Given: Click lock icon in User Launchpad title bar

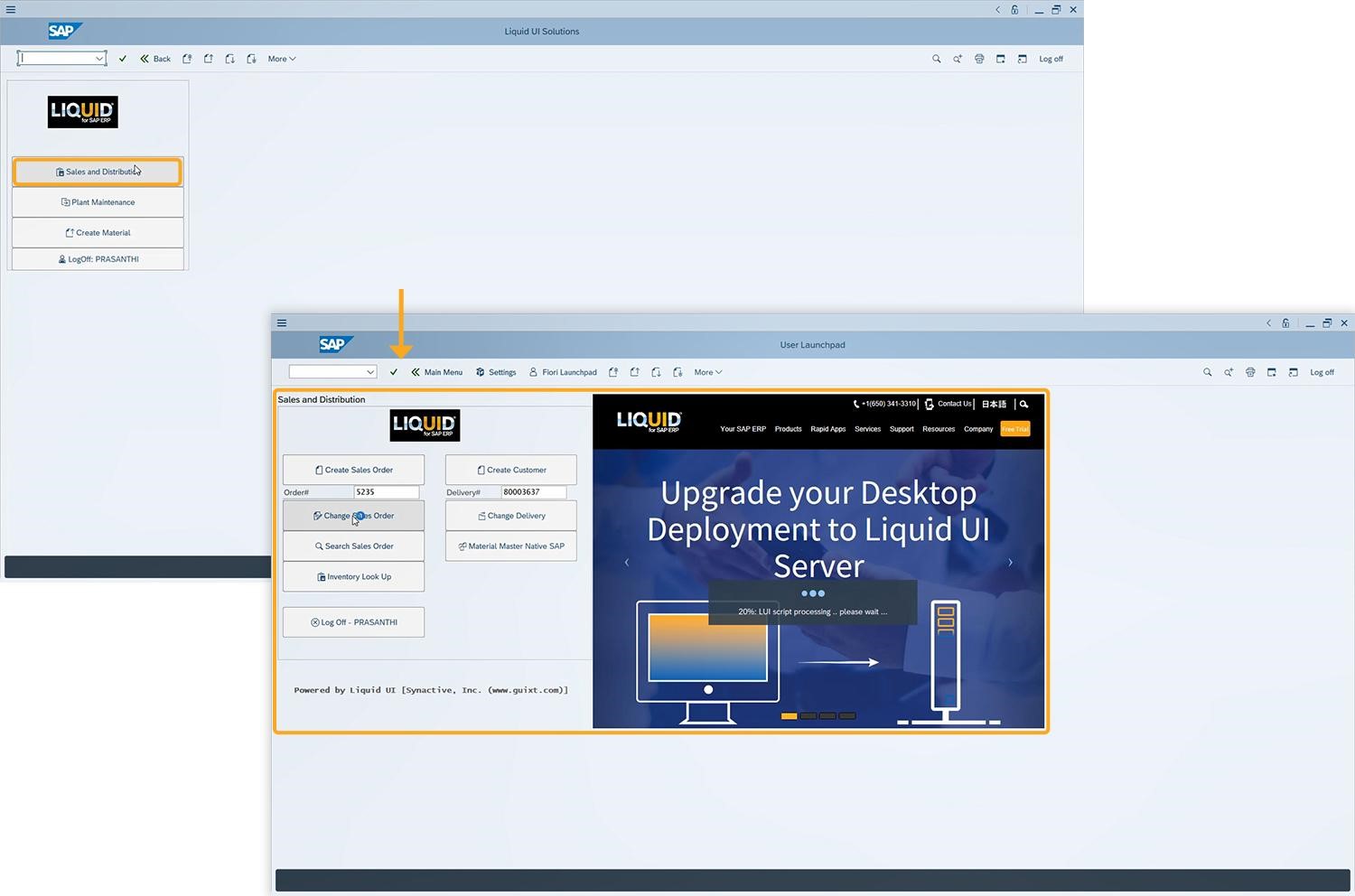Looking at the screenshot, I should point(1285,323).
